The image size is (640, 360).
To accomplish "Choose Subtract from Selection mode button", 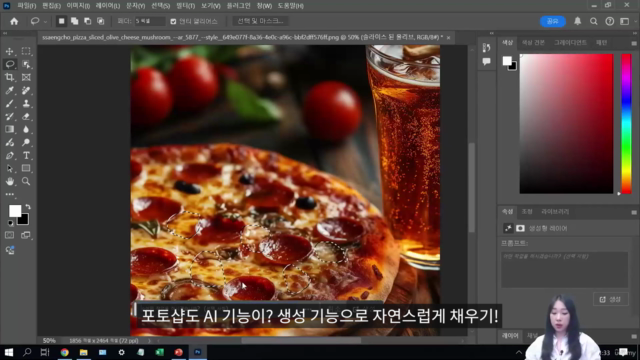I will (x=87, y=21).
